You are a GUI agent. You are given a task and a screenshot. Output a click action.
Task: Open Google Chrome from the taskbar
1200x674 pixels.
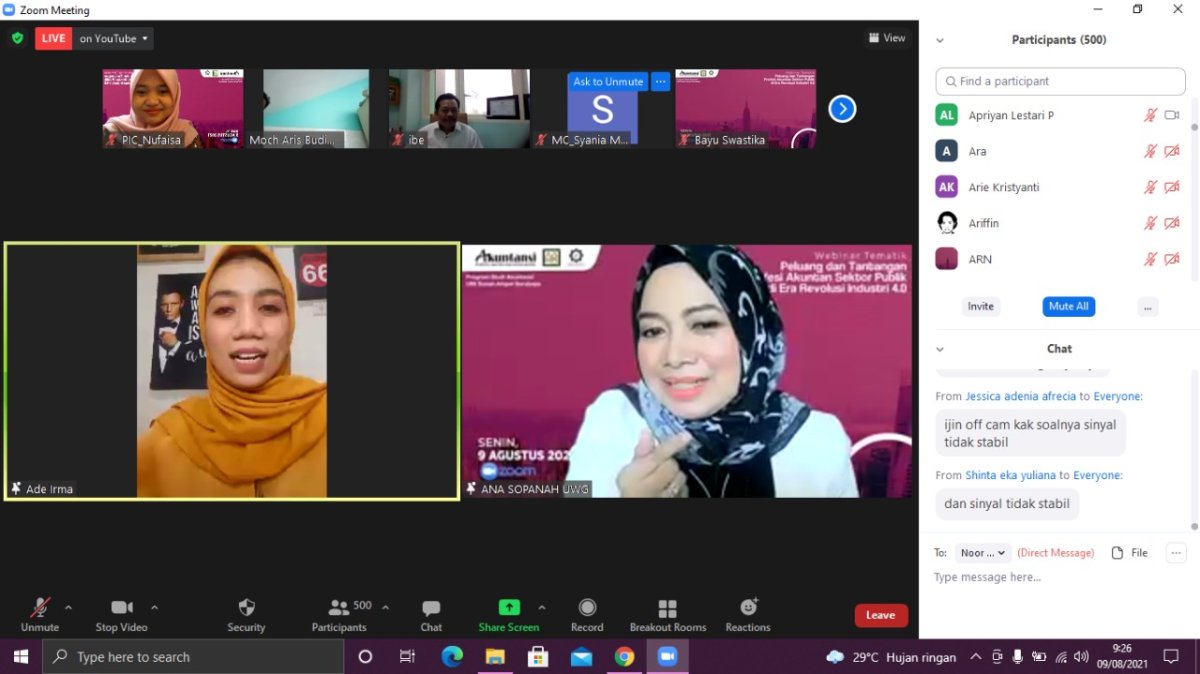click(625, 657)
